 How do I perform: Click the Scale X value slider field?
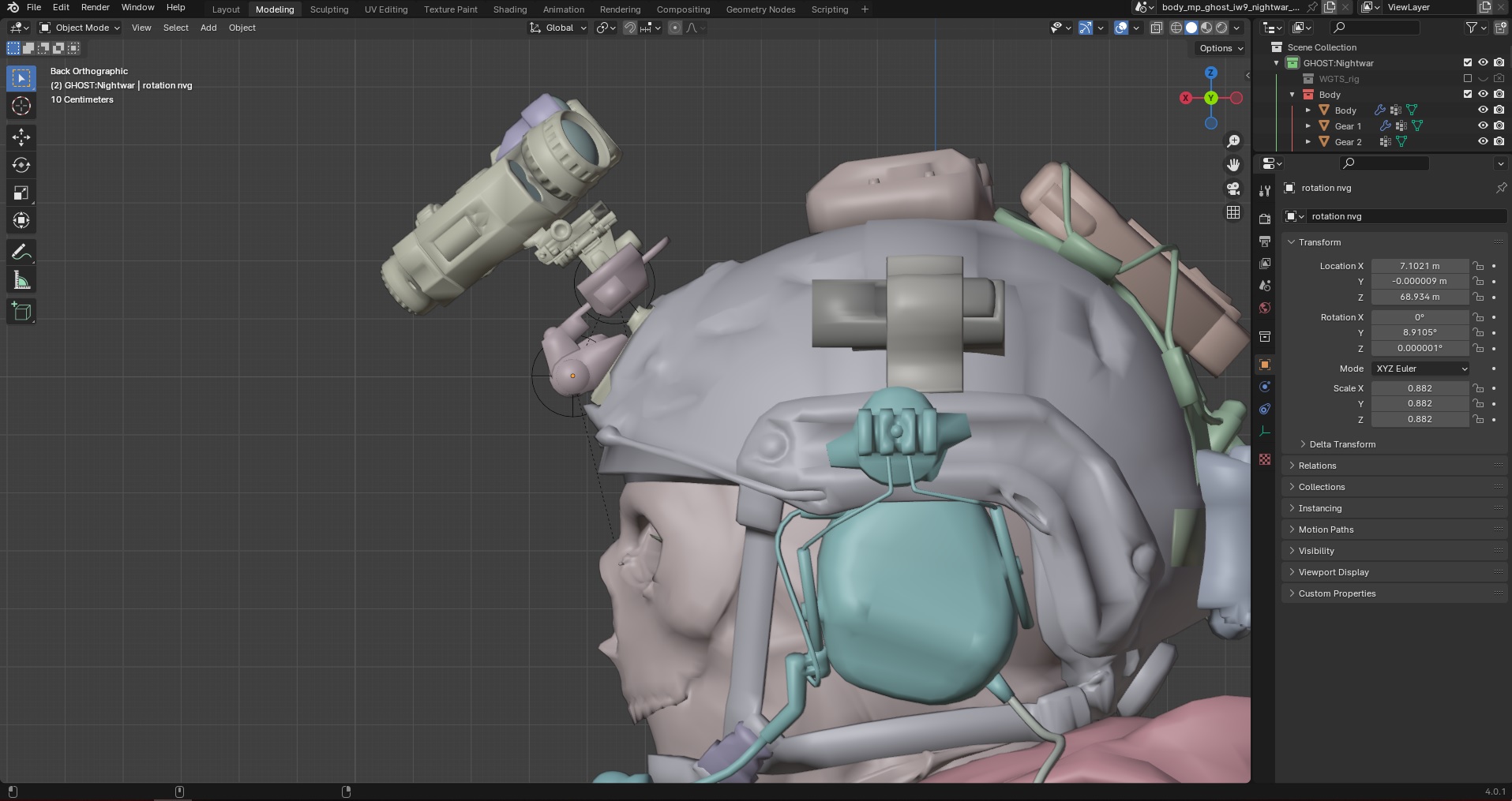tap(1420, 388)
